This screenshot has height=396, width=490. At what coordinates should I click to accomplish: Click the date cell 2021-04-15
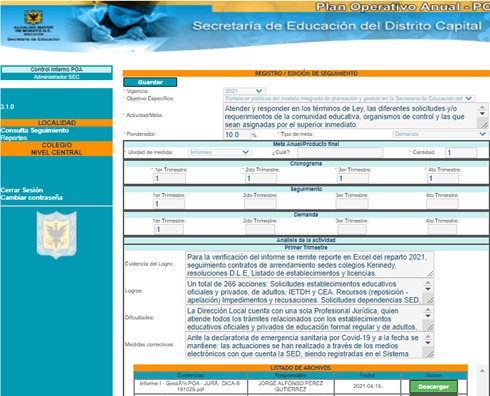[x=367, y=386]
